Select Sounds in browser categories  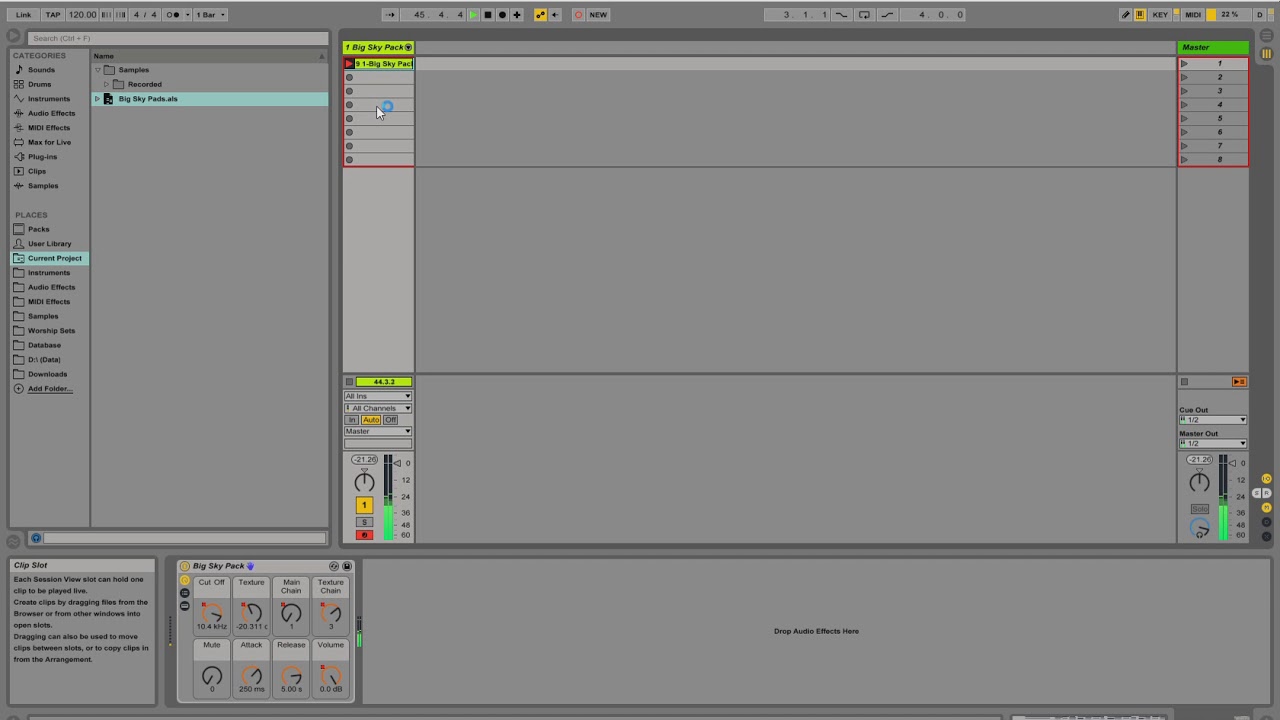pyautogui.click(x=41, y=70)
